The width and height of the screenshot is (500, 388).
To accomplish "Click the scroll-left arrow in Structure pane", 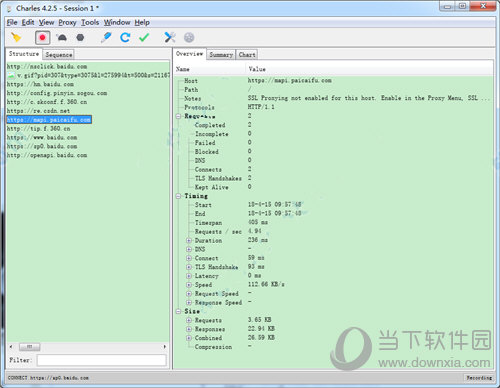I will (x=11, y=347).
